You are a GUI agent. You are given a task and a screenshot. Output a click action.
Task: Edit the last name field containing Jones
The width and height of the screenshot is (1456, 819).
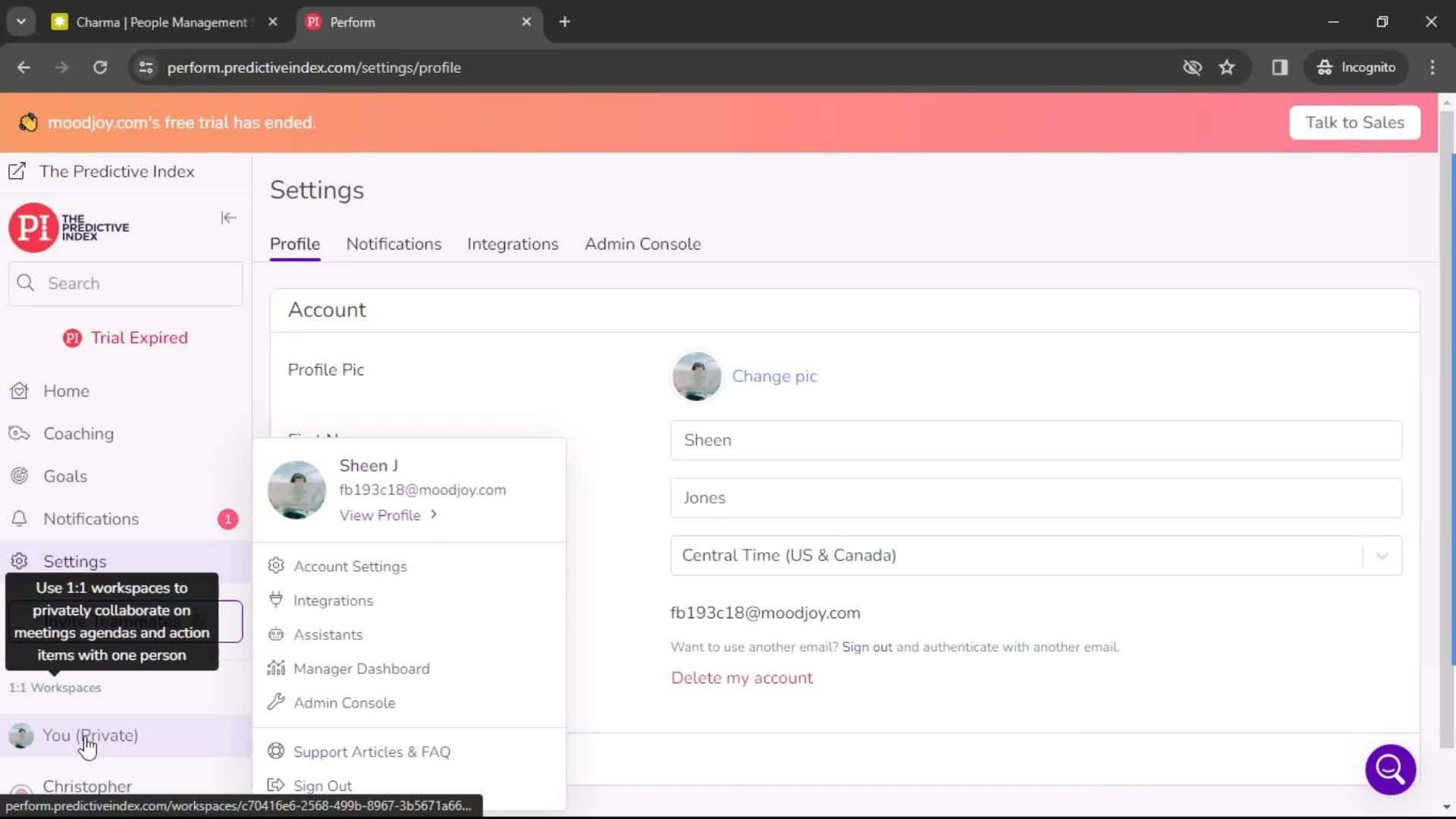pos(1036,498)
